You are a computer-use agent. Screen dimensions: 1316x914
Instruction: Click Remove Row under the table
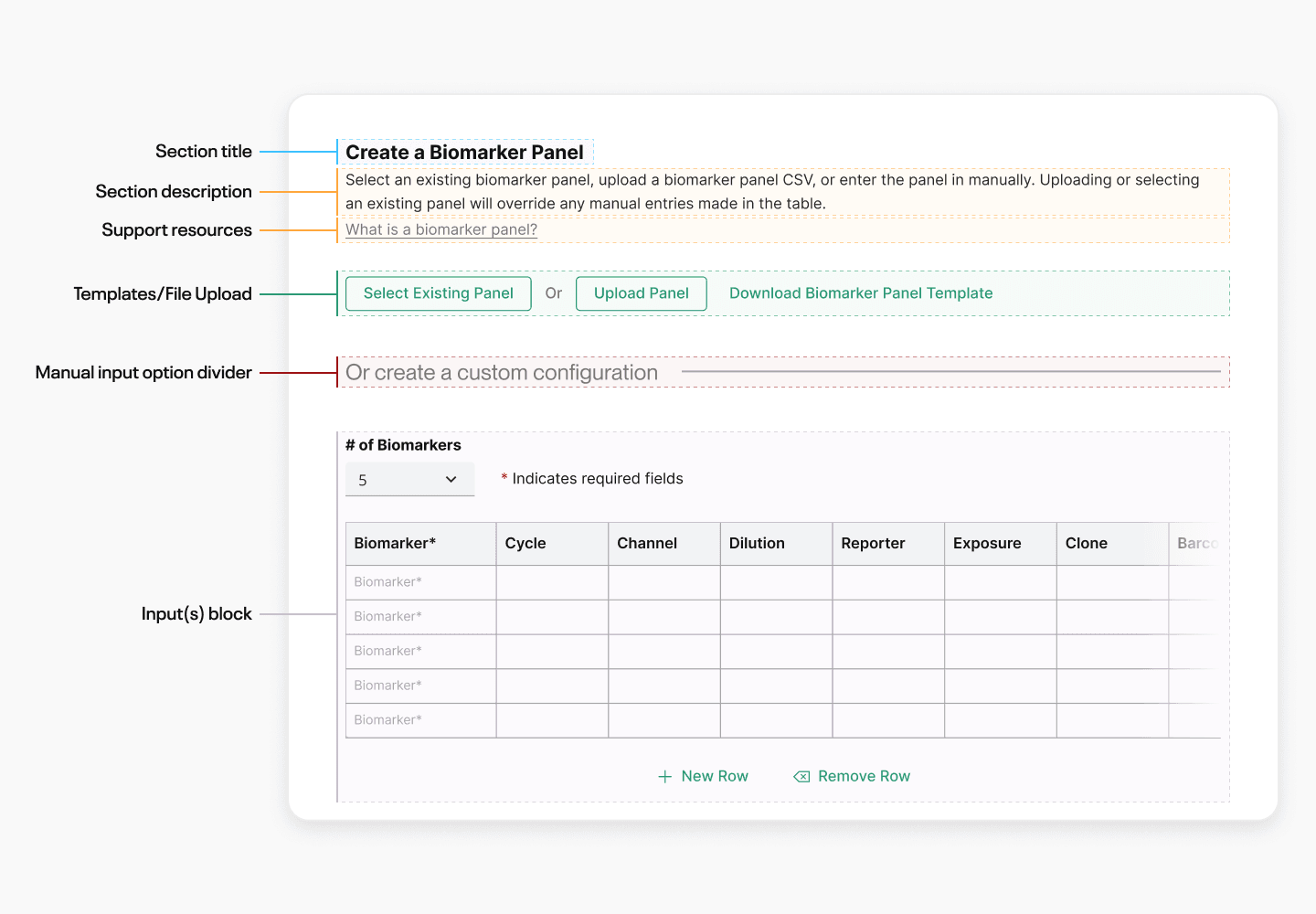coord(852,776)
